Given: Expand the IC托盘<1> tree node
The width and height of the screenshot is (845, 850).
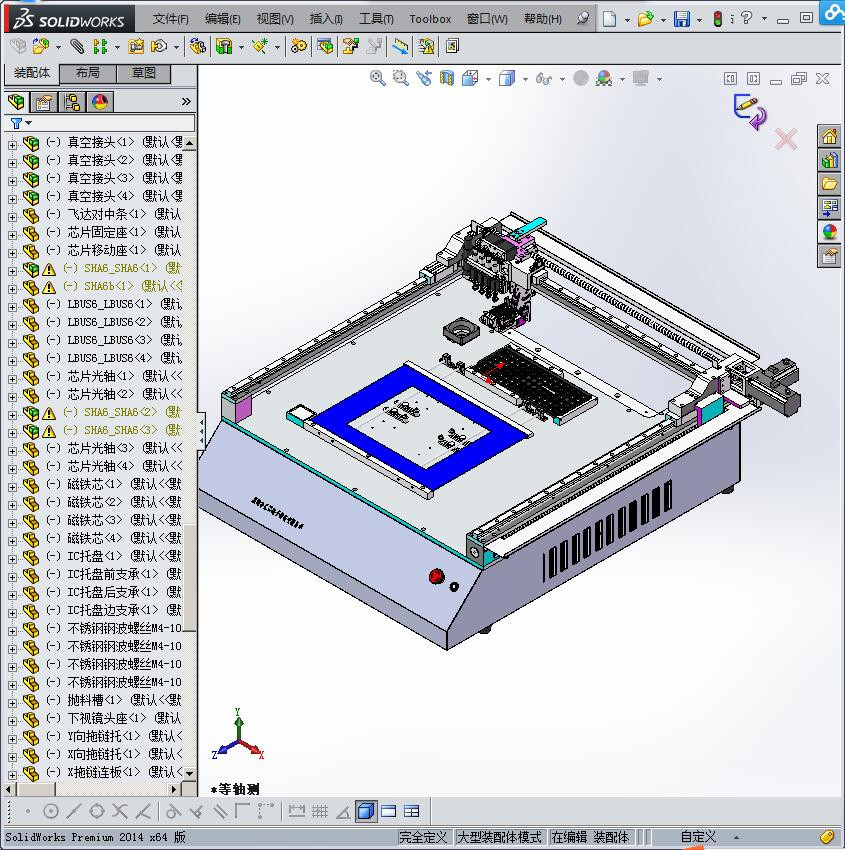Looking at the screenshot, I should pyautogui.click(x=12, y=559).
